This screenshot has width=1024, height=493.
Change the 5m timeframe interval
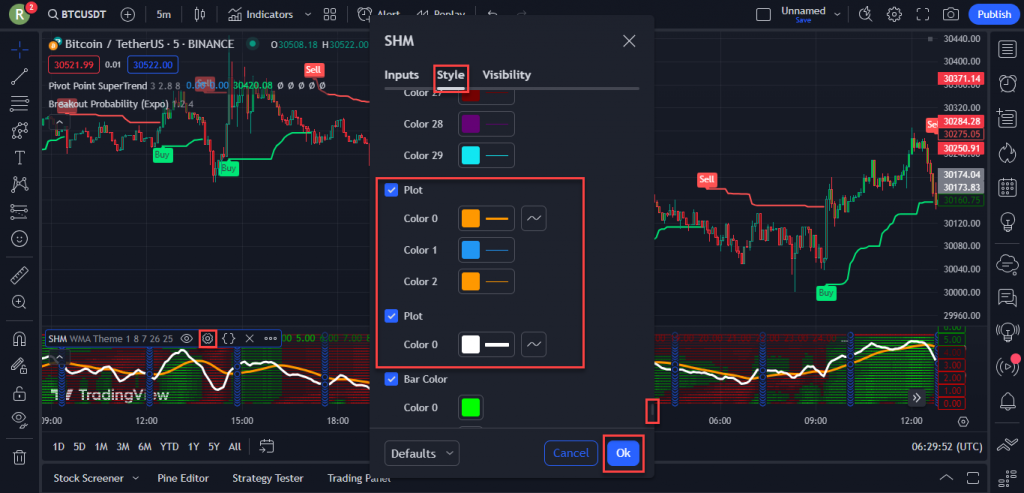click(163, 14)
